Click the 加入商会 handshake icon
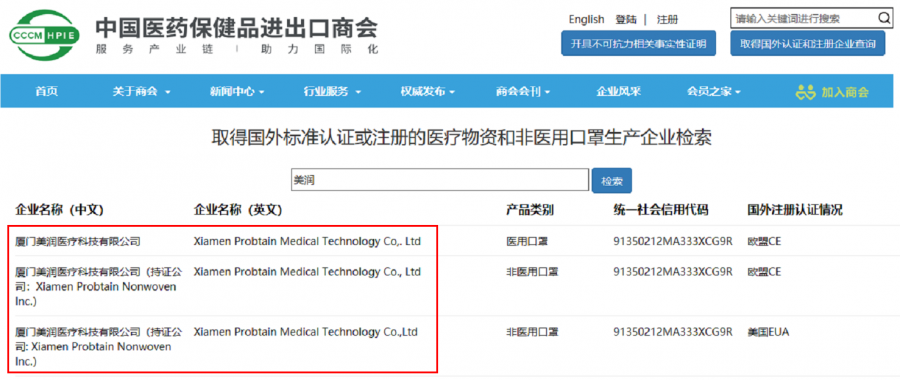Viewport: 900px width, 380px height. coord(805,92)
